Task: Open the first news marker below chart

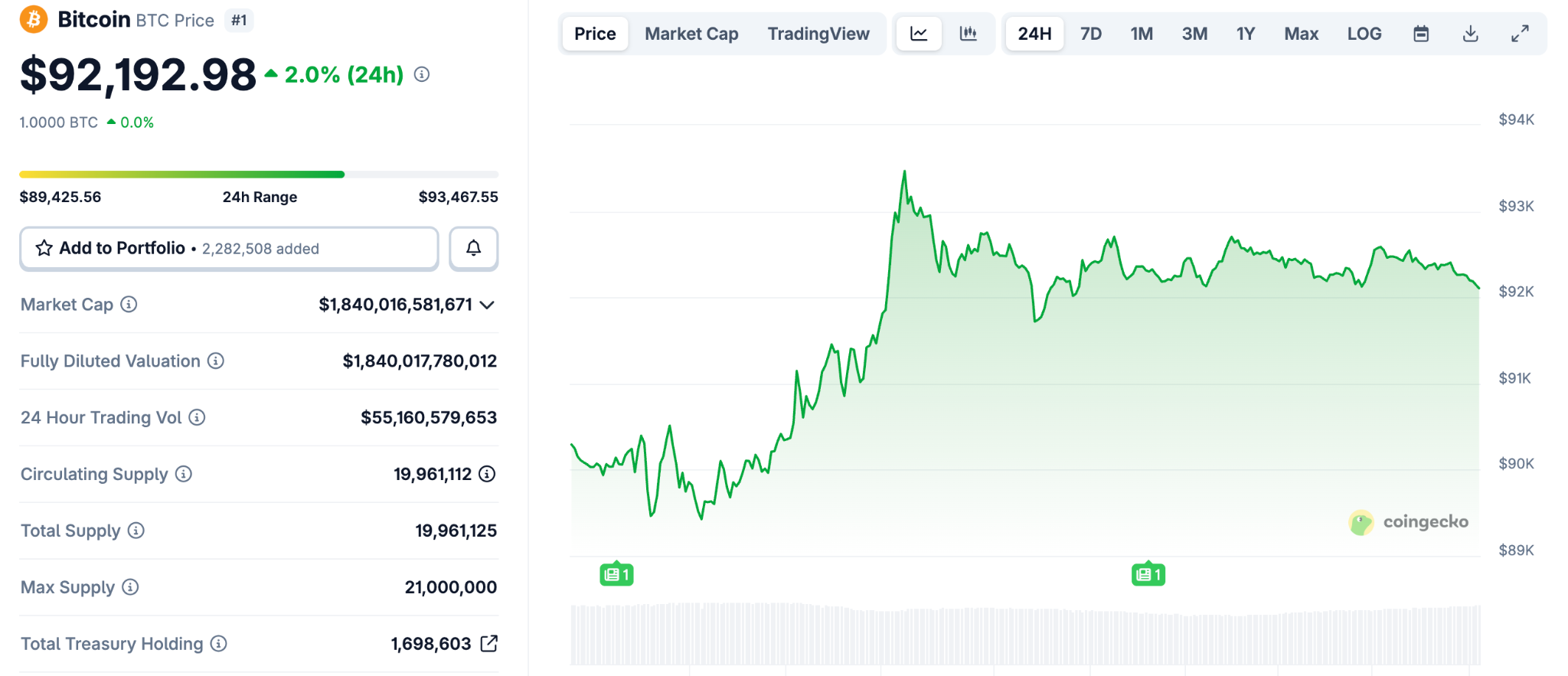Action: pos(616,574)
